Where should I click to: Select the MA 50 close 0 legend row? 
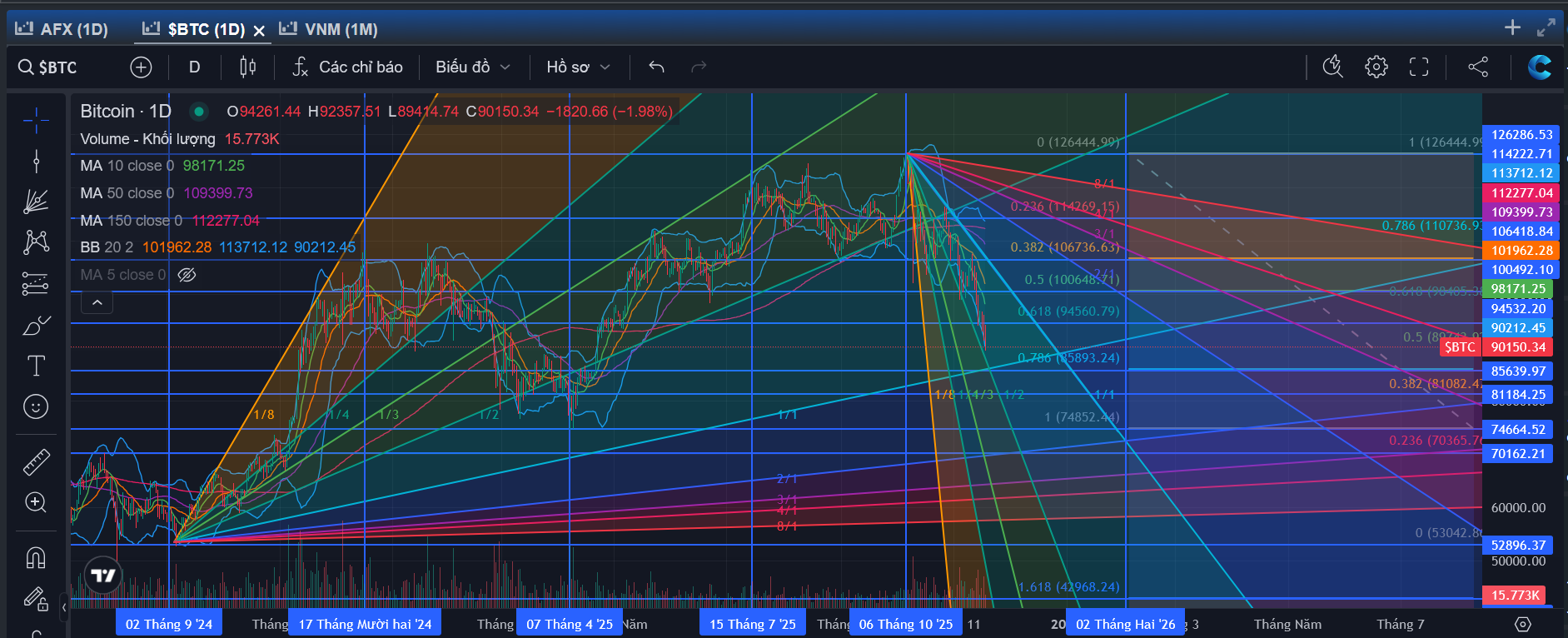(x=167, y=193)
